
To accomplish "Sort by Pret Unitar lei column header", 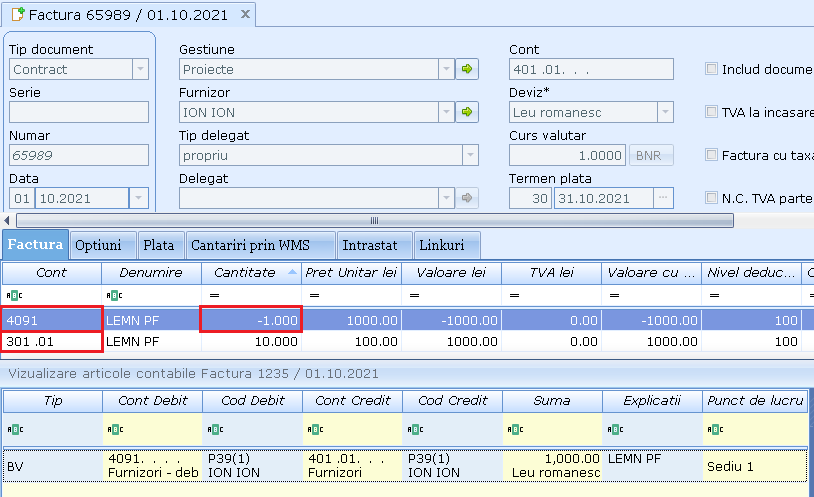I will pos(351,273).
